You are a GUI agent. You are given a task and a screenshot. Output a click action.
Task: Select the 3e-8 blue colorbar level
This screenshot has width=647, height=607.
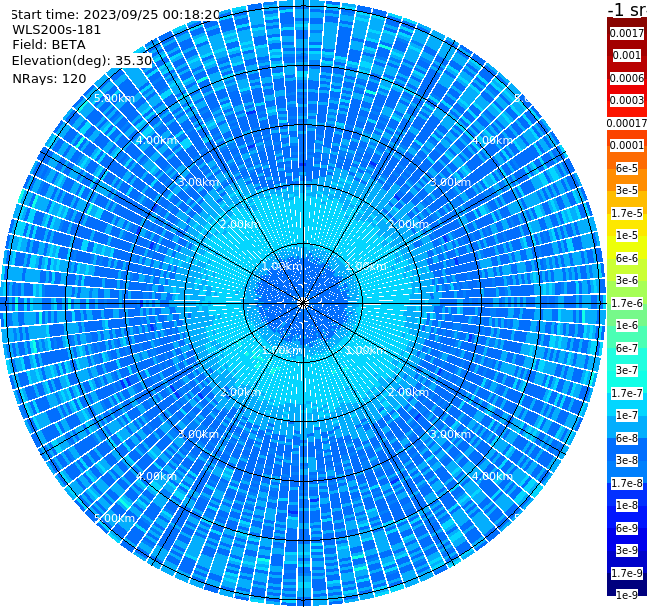click(x=626, y=460)
